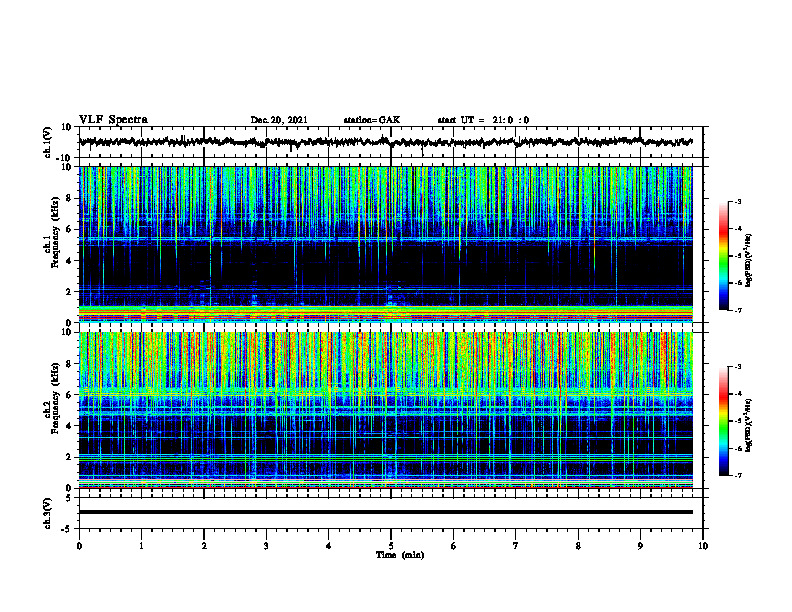Image resolution: width=792 pixels, height=612 pixels.
Task: Click the ch.1 colorbar log(PSD) unit label
Action: click(x=749, y=261)
